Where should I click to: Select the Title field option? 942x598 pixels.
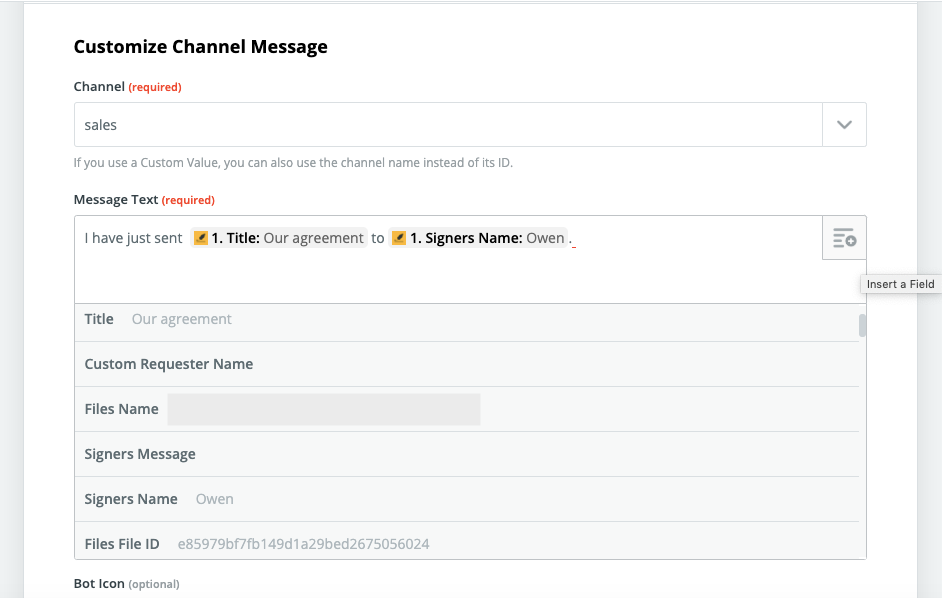pyautogui.click(x=467, y=319)
